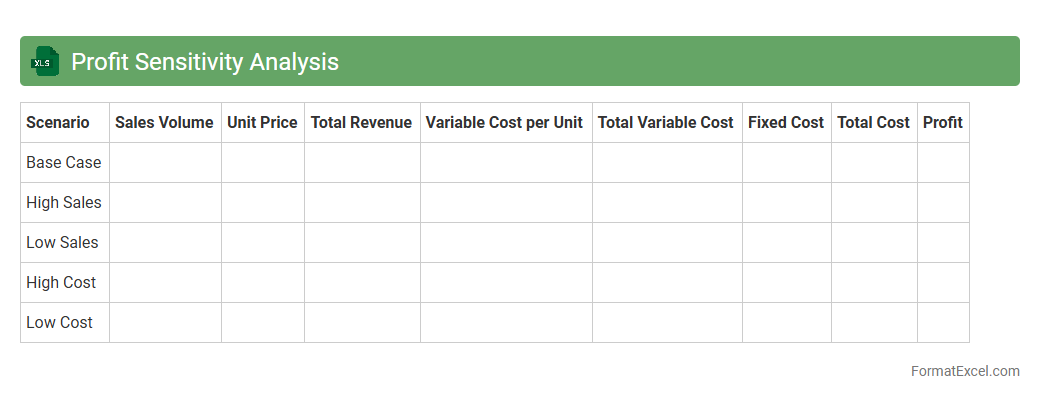
Task: Select the Low Sales row label
Action: pos(62,242)
